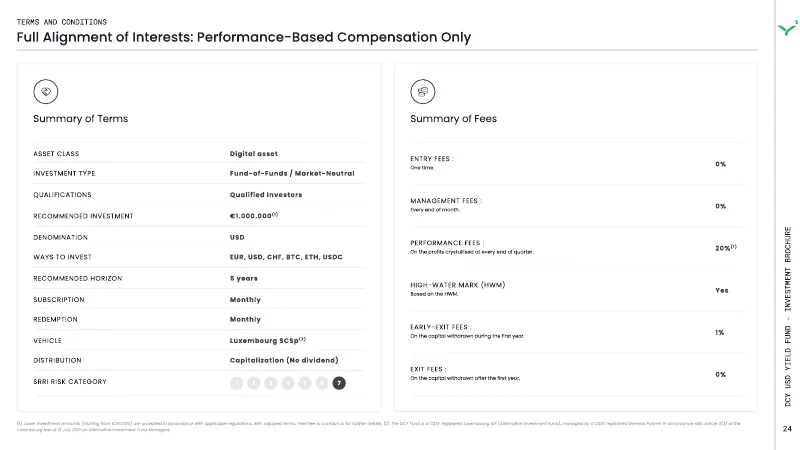This screenshot has height=450, width=800.
Task: Click the High-Water Mark (HWM) label
Action: [458, 285]
